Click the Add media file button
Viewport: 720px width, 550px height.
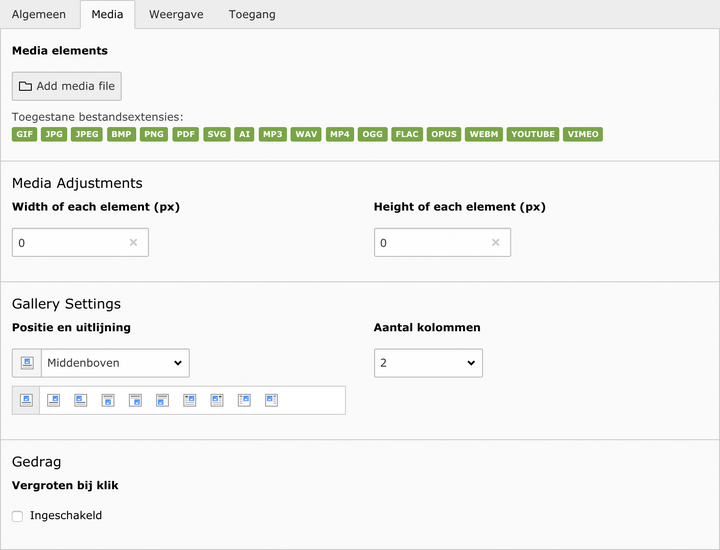(x=67, y=86)
